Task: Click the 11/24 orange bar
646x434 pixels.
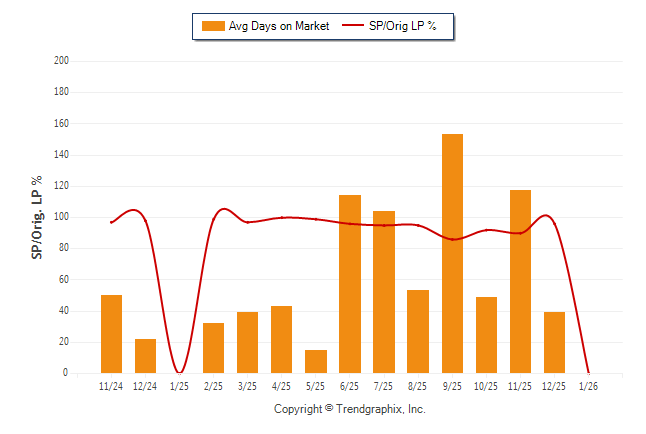Action: [111, 334]
